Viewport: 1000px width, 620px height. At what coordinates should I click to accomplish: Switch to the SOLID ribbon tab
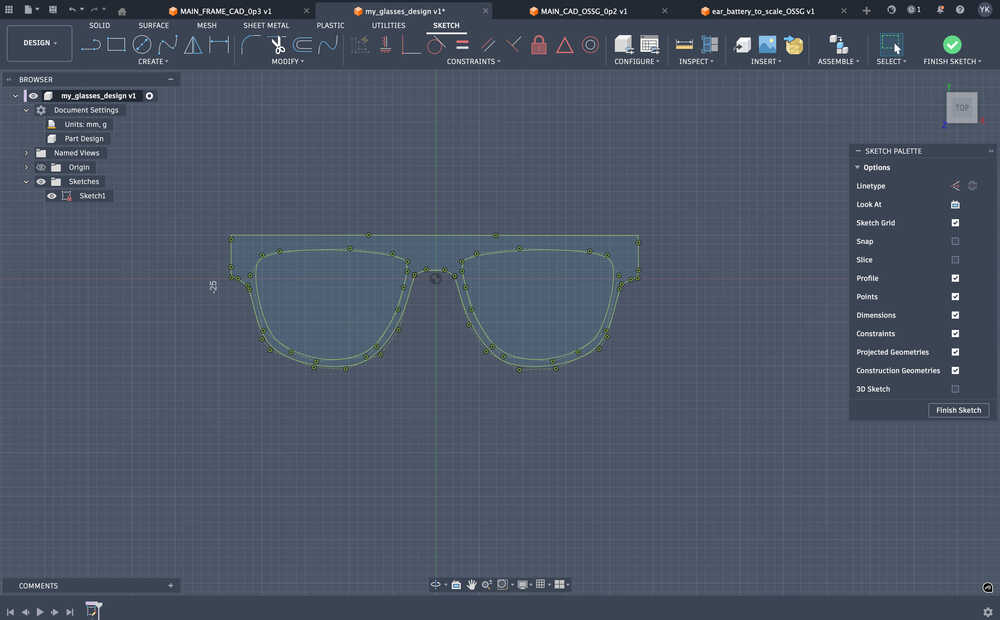99,25
